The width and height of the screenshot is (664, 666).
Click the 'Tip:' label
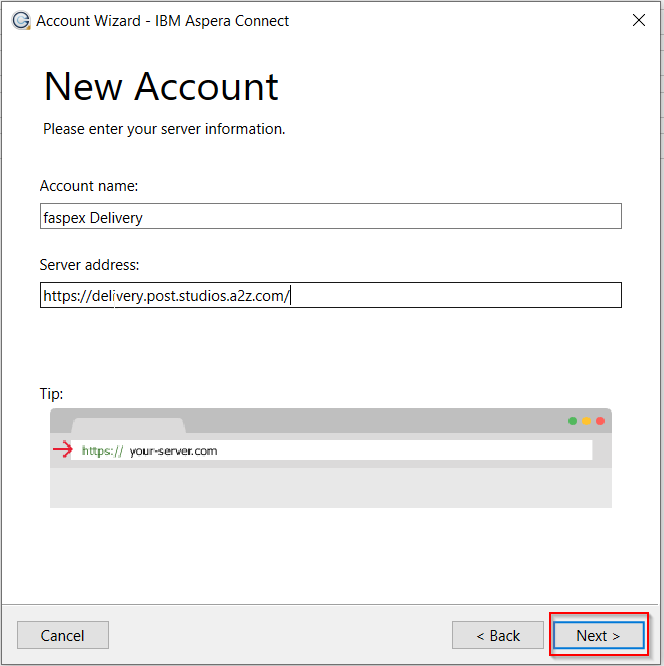click(x=51, y=394)
